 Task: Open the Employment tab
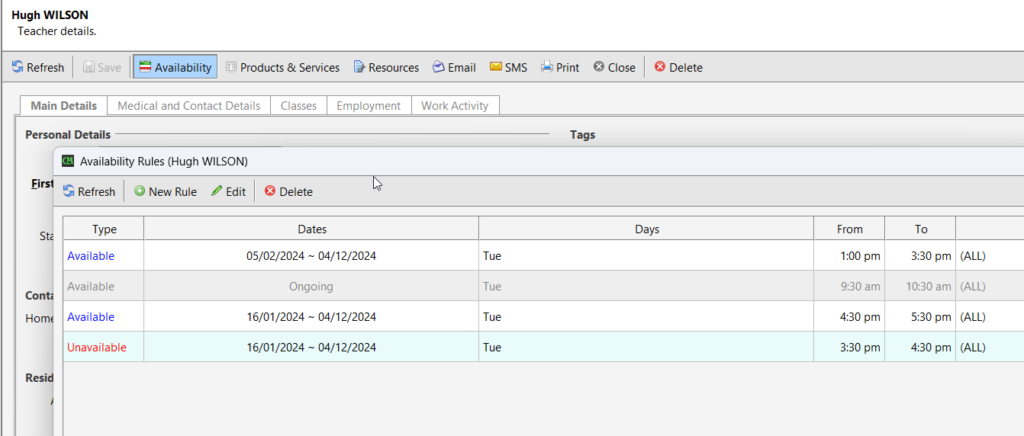click(x=368, y=105)
